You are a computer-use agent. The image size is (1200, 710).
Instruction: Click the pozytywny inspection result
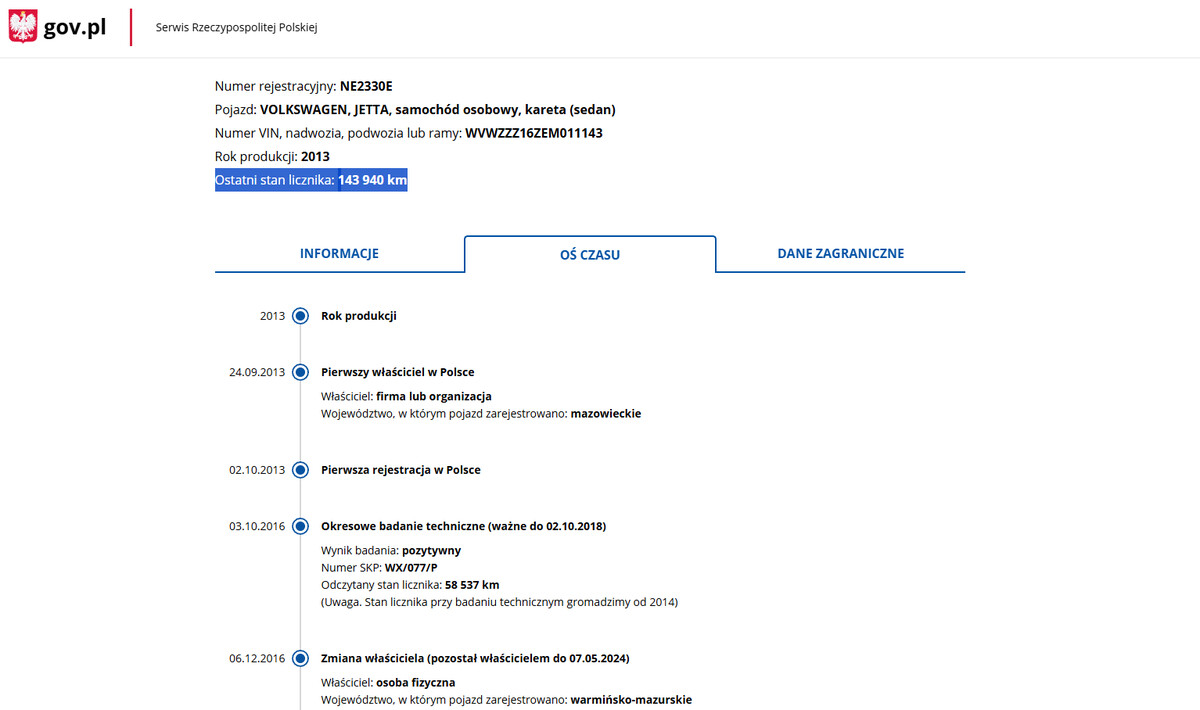pos(432,550)
